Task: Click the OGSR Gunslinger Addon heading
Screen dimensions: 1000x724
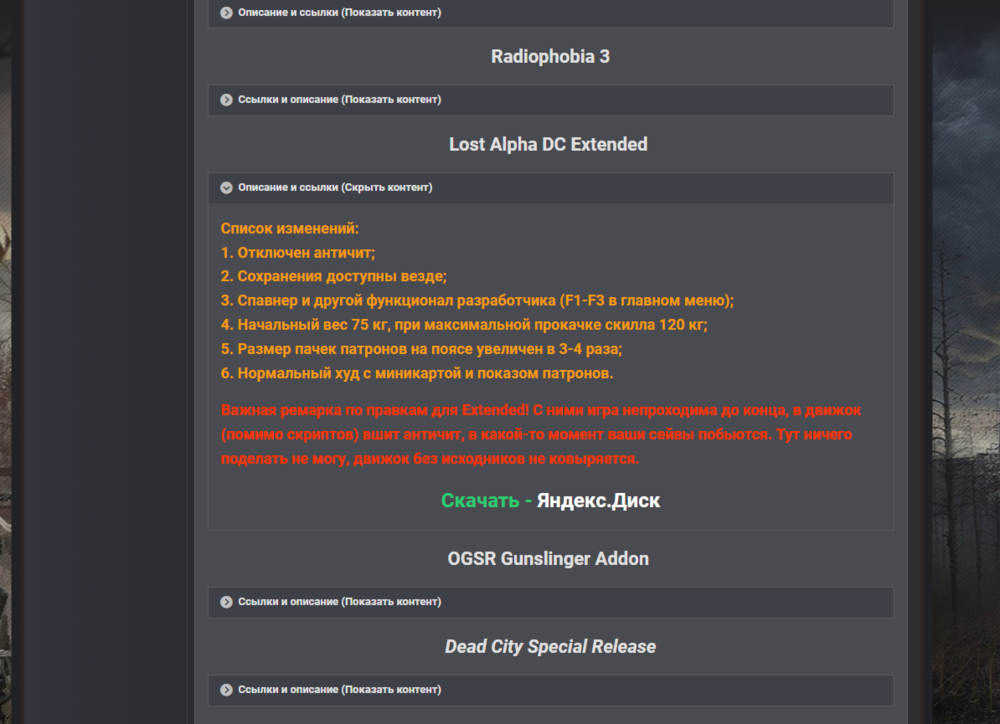Action: [549, 558]
